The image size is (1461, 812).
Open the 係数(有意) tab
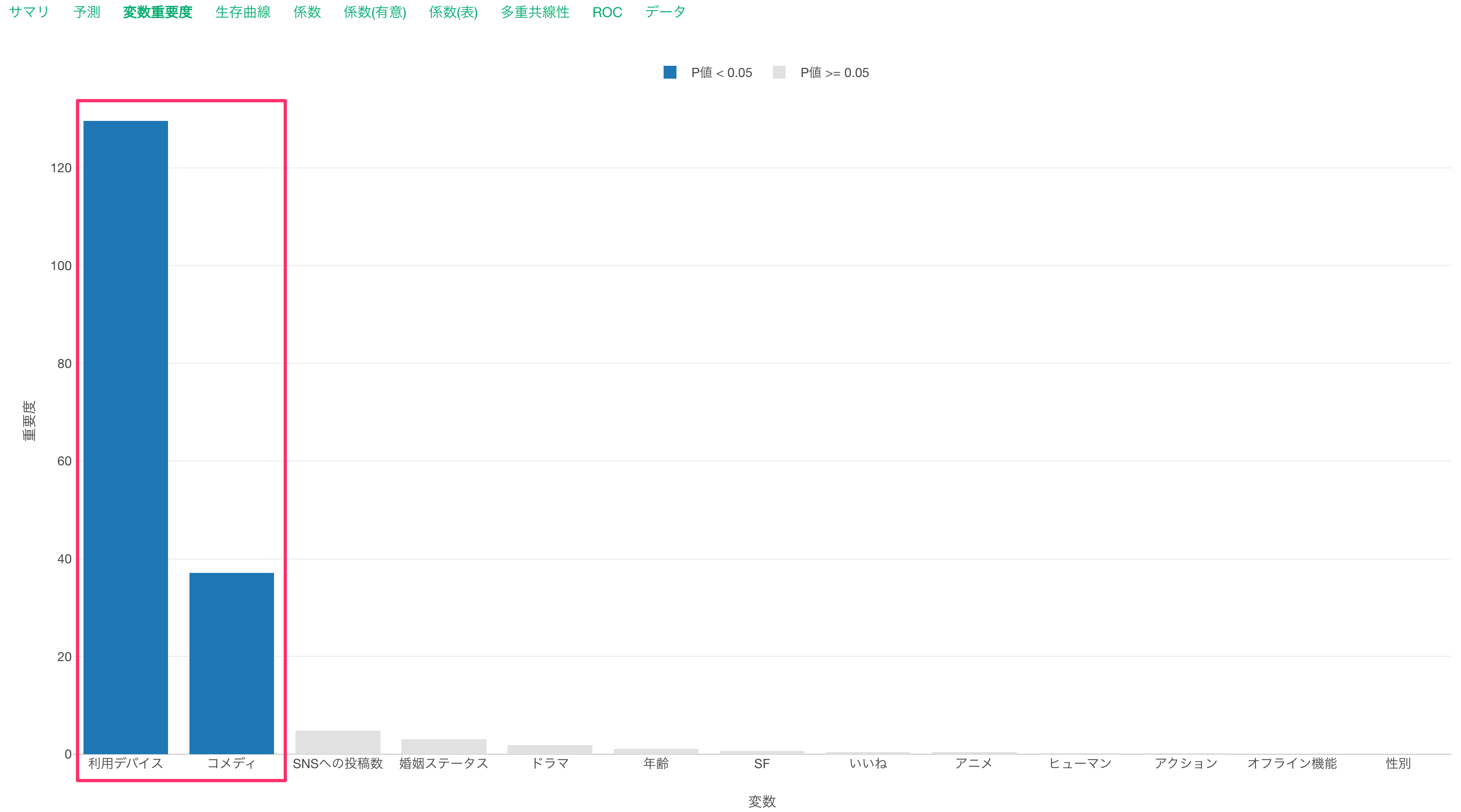point(375,12)
